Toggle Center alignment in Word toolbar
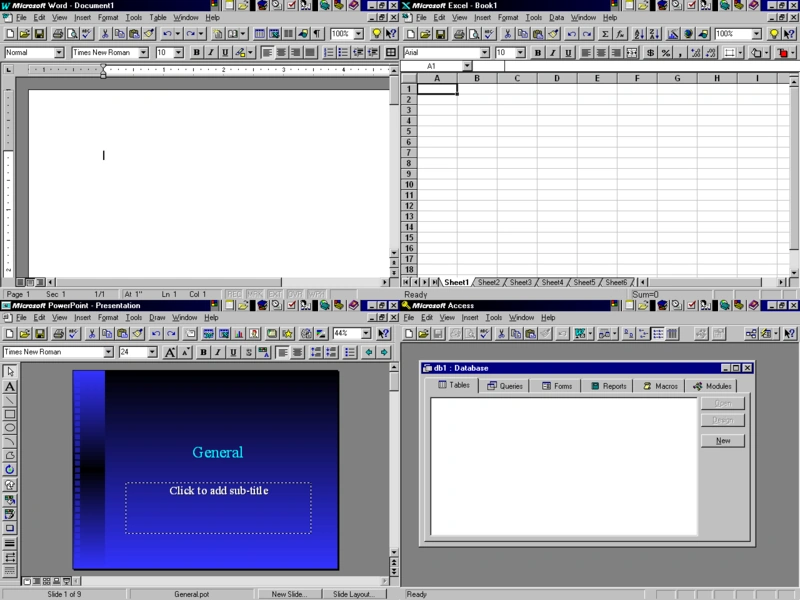 [281, 53]
